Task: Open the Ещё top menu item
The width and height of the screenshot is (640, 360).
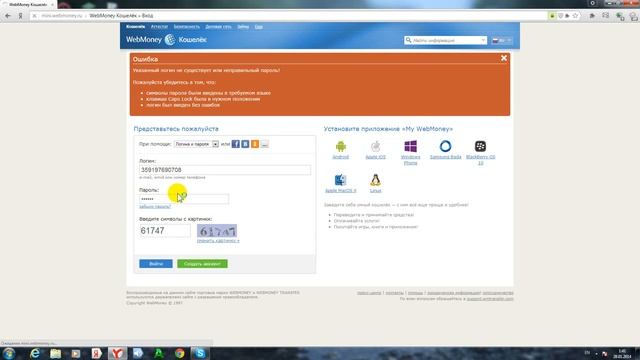Action: [259, 27]
